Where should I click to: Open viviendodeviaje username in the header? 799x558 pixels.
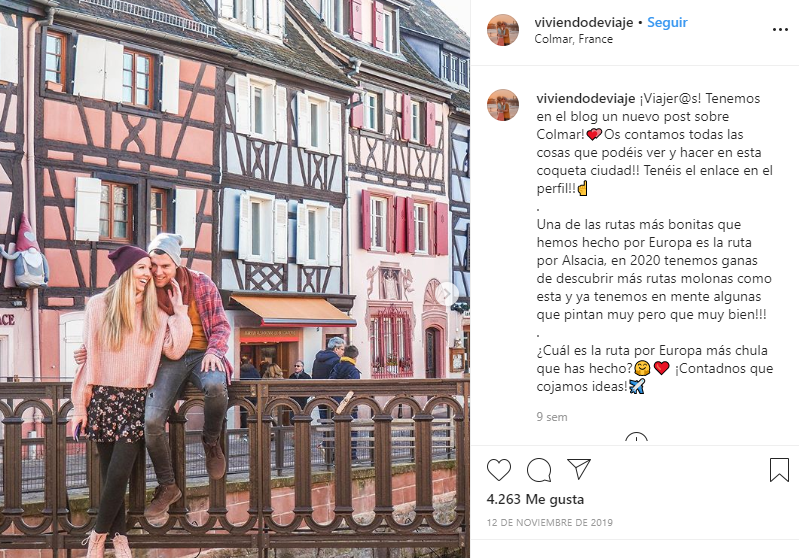pos(583,22)
